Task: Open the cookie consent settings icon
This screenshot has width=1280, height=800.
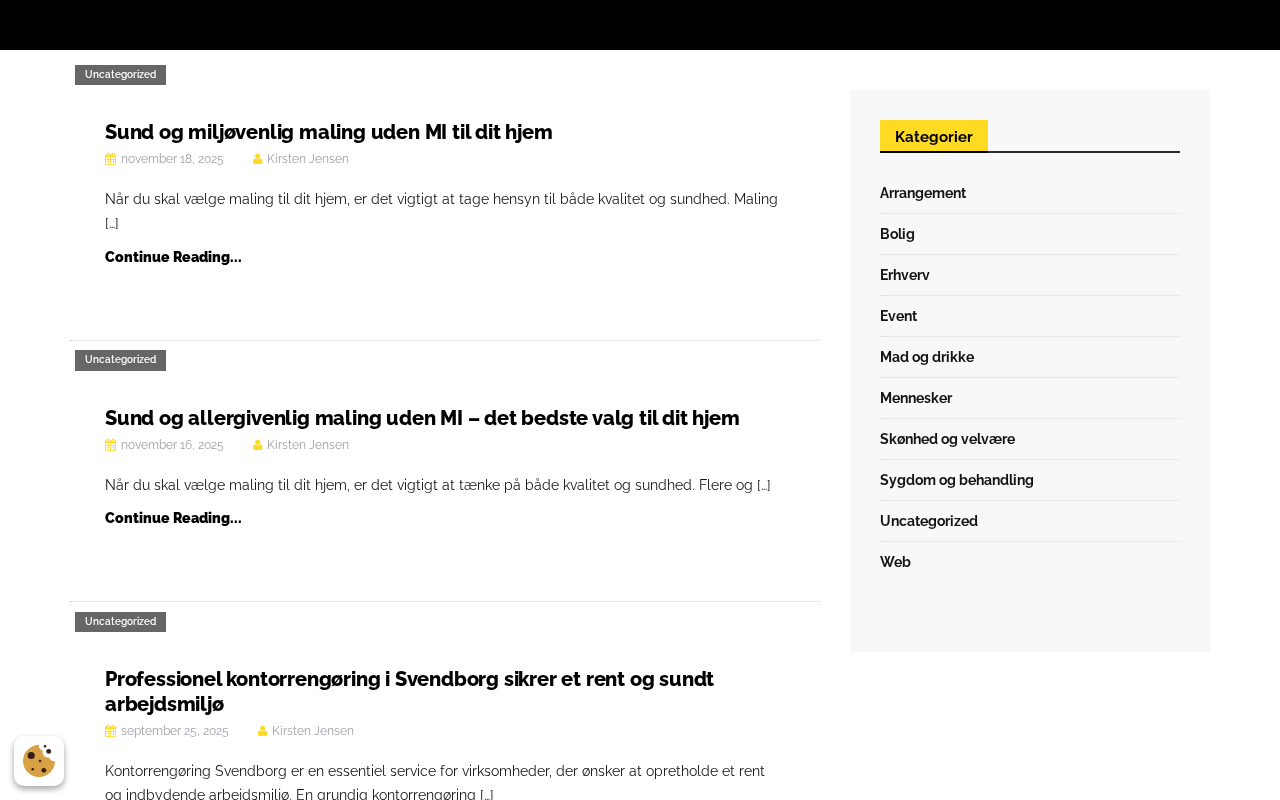Action: click(x=39, y=761)
